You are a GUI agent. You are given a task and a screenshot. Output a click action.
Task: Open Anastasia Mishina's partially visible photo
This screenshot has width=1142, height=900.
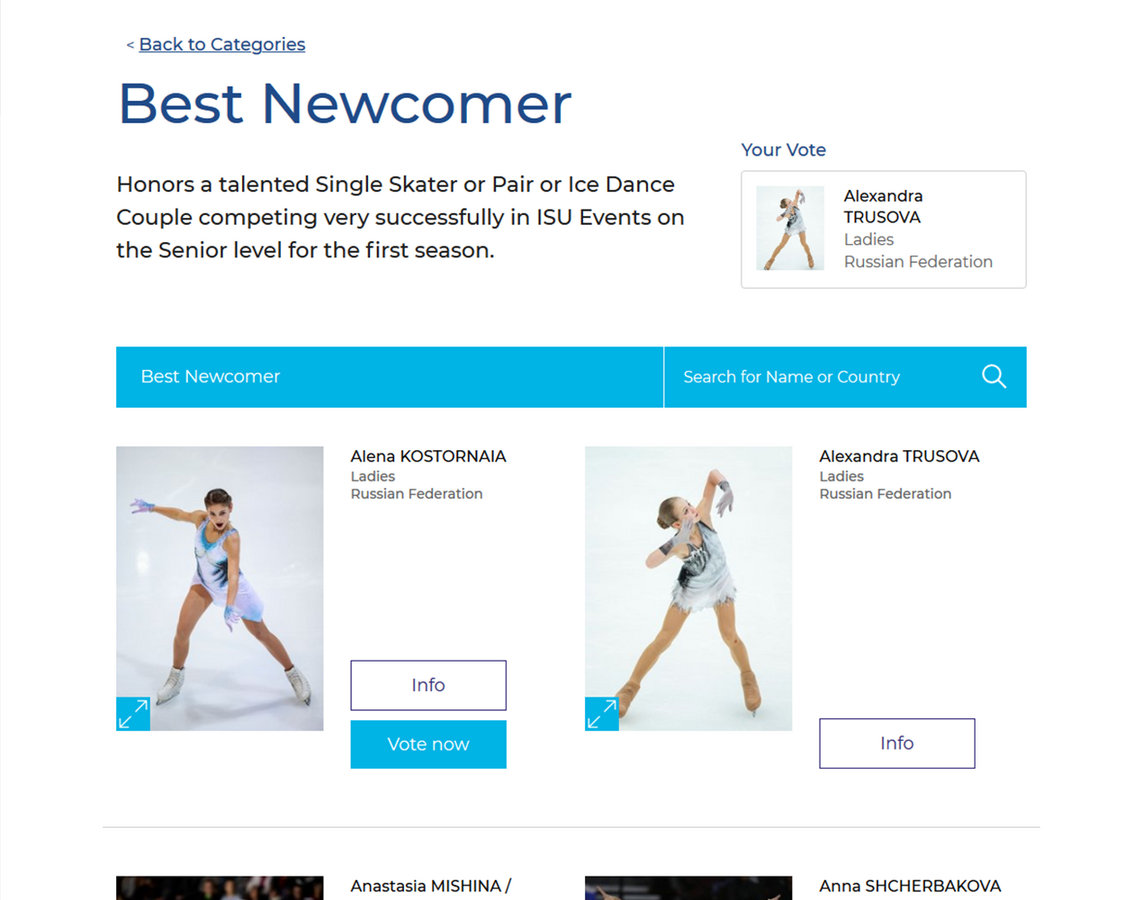tap(220, 888)
